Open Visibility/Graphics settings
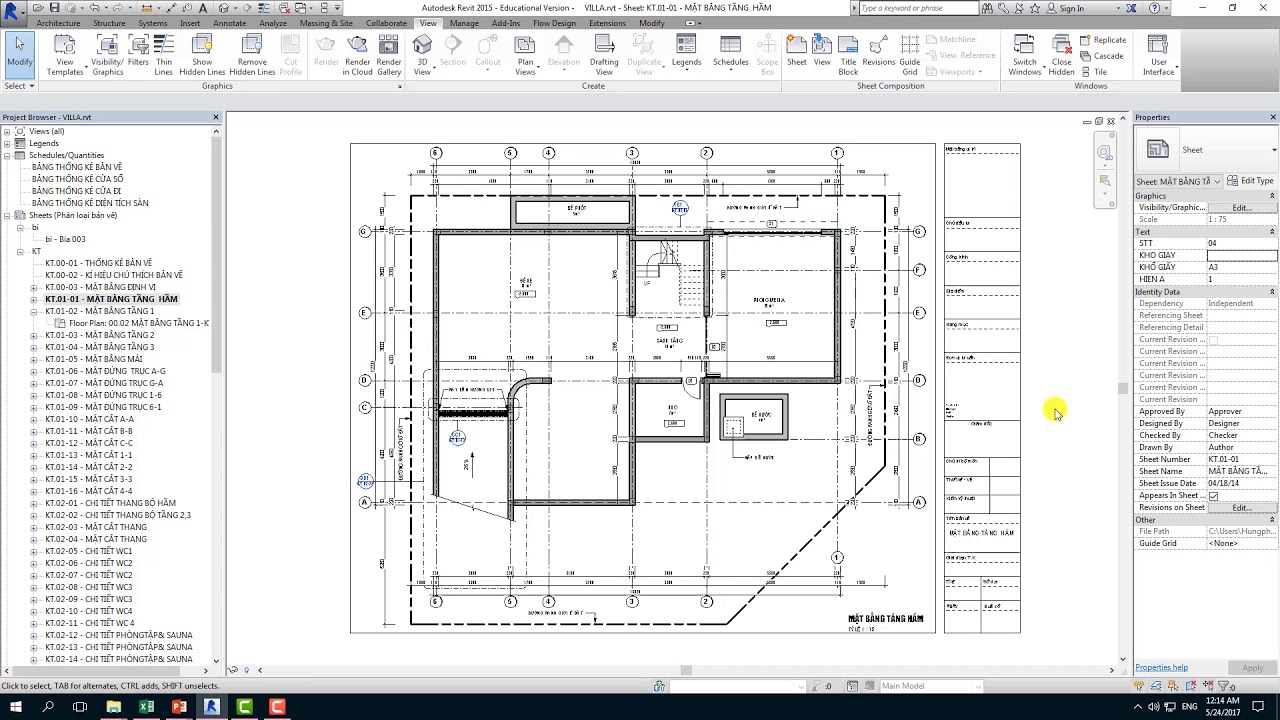The width and height of the screenshot is (1280, 720). 107,55
